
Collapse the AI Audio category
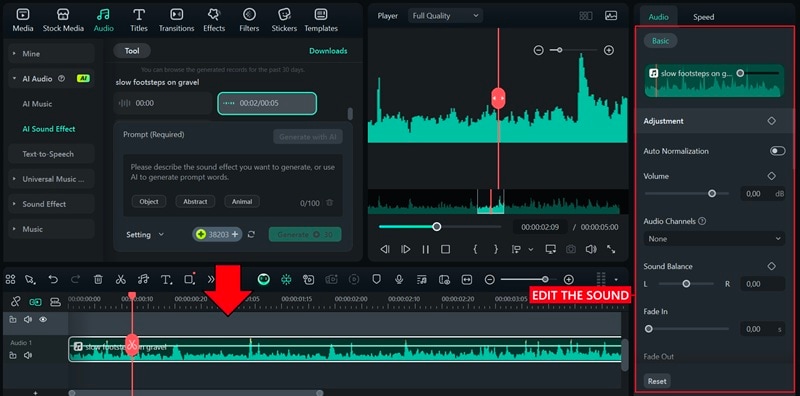[x=52, y=79]
